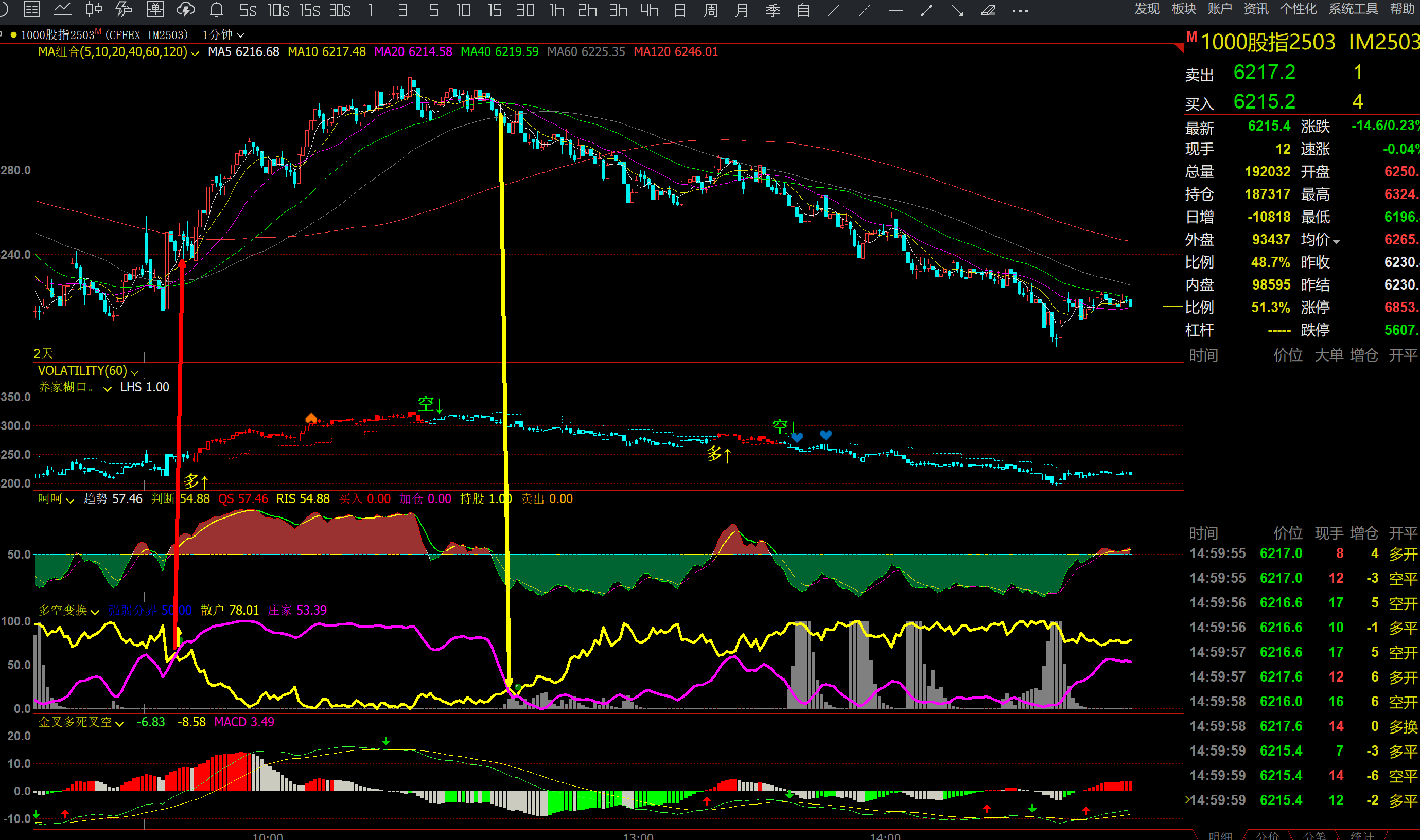
Task: Select the eraser drawing tool
Action: (x=989, y=10)
